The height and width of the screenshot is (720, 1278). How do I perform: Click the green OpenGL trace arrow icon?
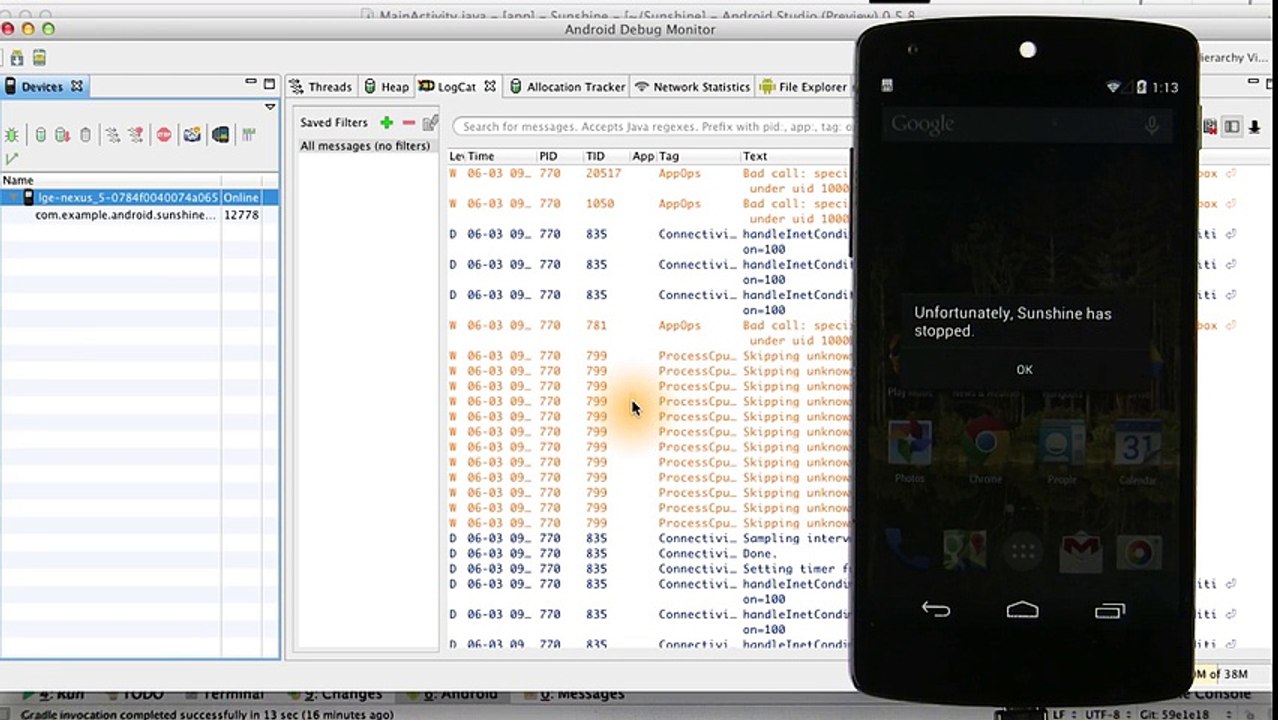11,159
